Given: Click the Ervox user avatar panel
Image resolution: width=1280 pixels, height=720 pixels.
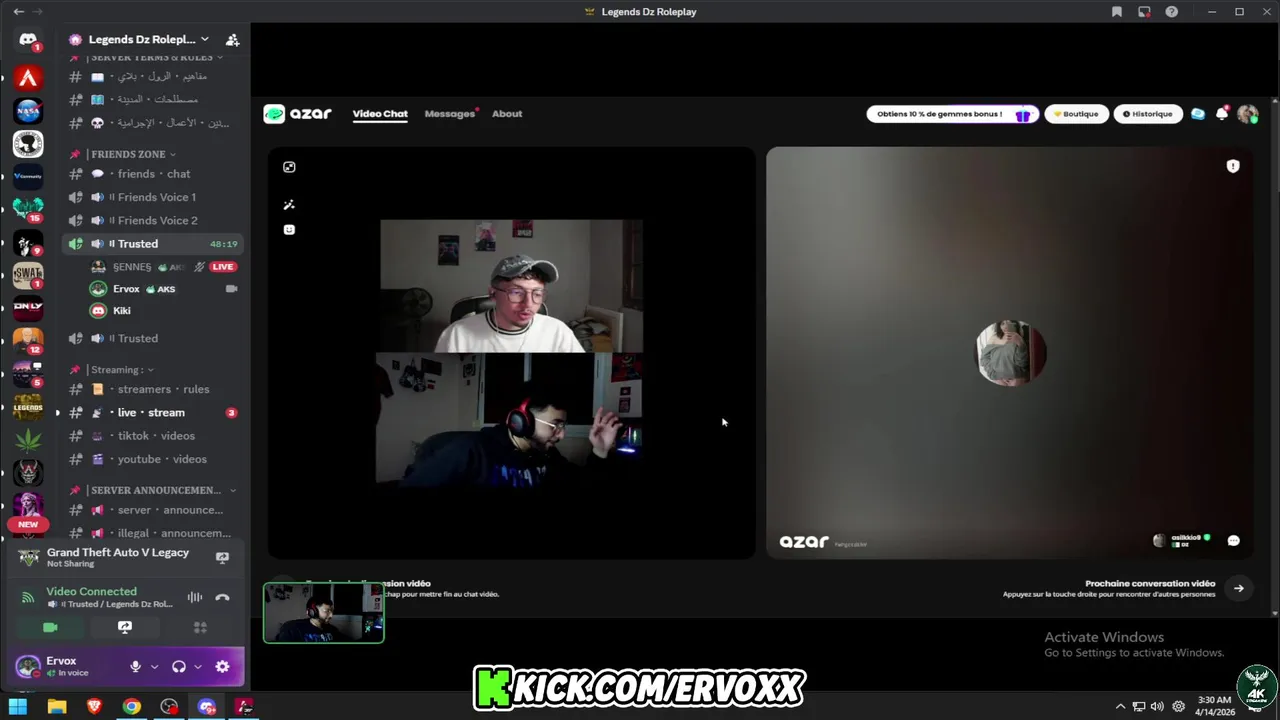Looking at the screenshot, I should pyautogui.click(x=65, y=667).
